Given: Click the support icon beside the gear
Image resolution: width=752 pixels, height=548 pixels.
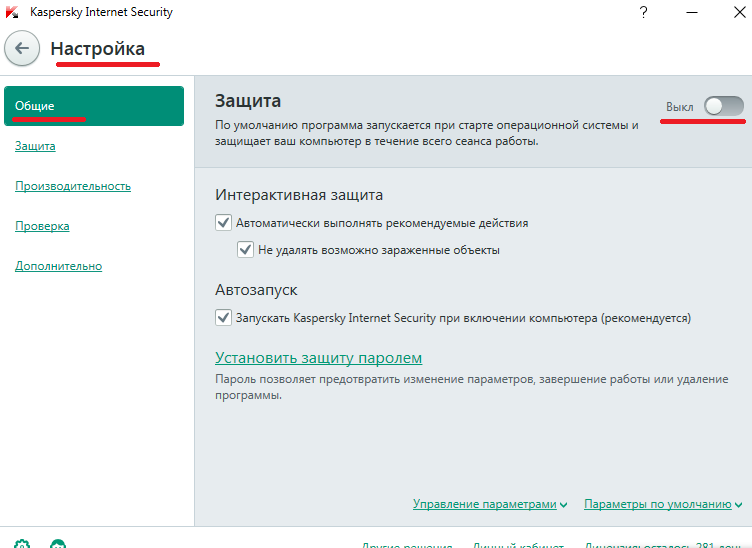Looking at the screenshot, I should coord(58,544).
